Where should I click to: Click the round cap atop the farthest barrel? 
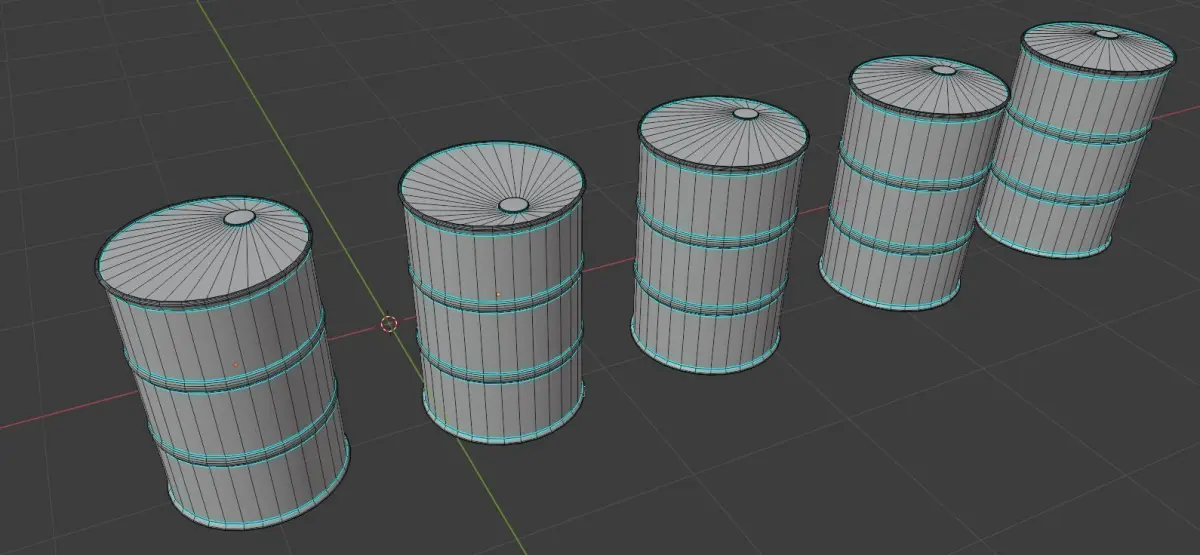(x=1106, y=34)
